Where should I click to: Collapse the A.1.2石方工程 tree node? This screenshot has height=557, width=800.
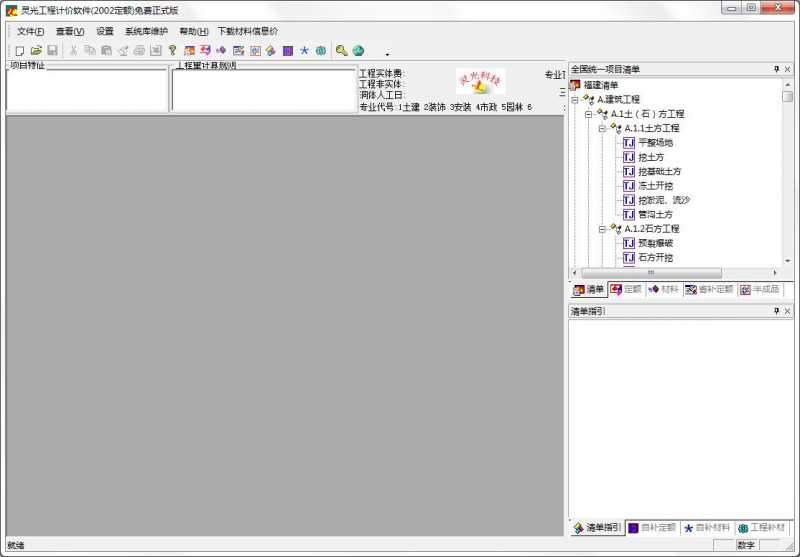click(603, 229)
